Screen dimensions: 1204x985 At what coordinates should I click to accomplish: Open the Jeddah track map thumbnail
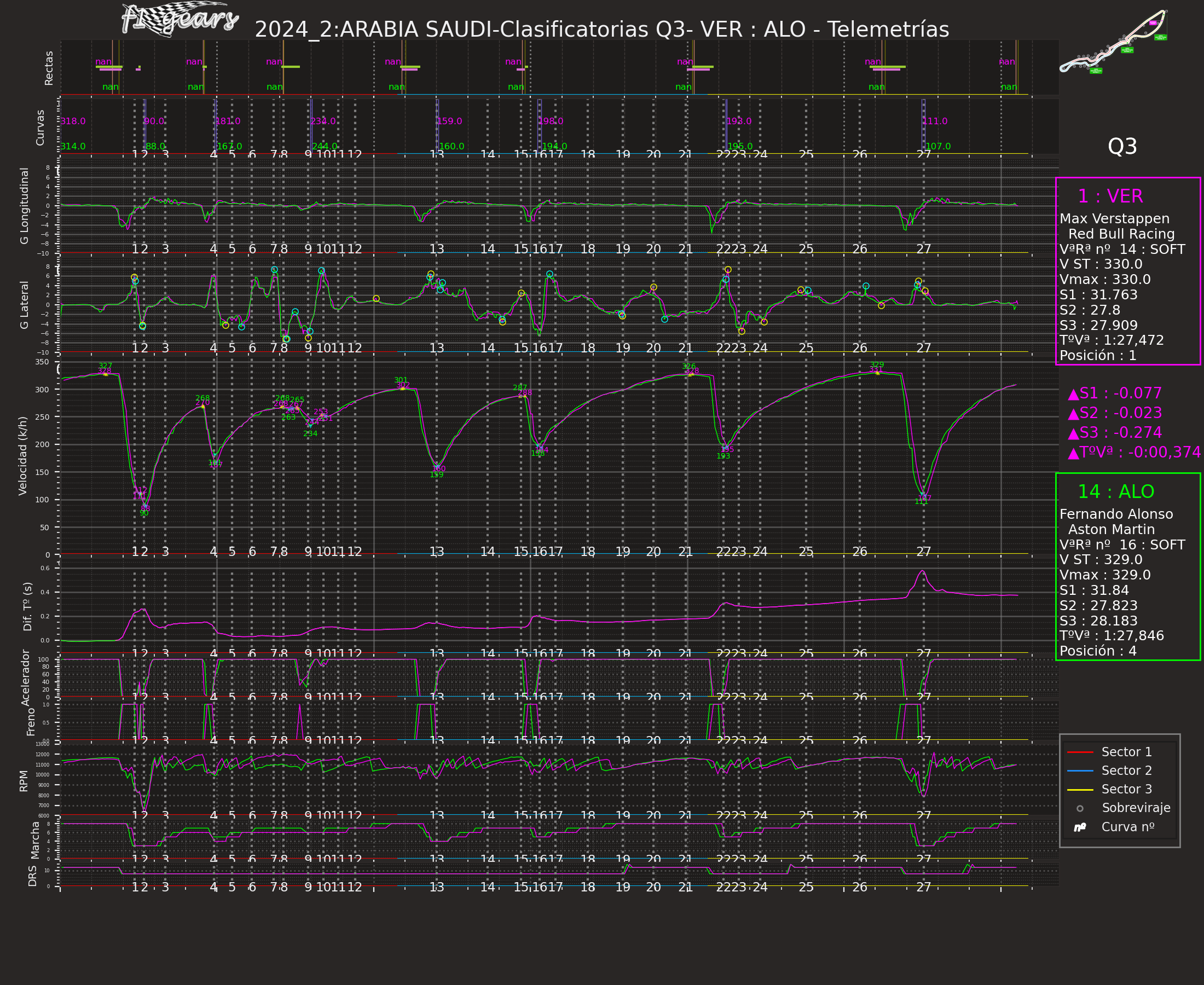tap(1113, 41)
